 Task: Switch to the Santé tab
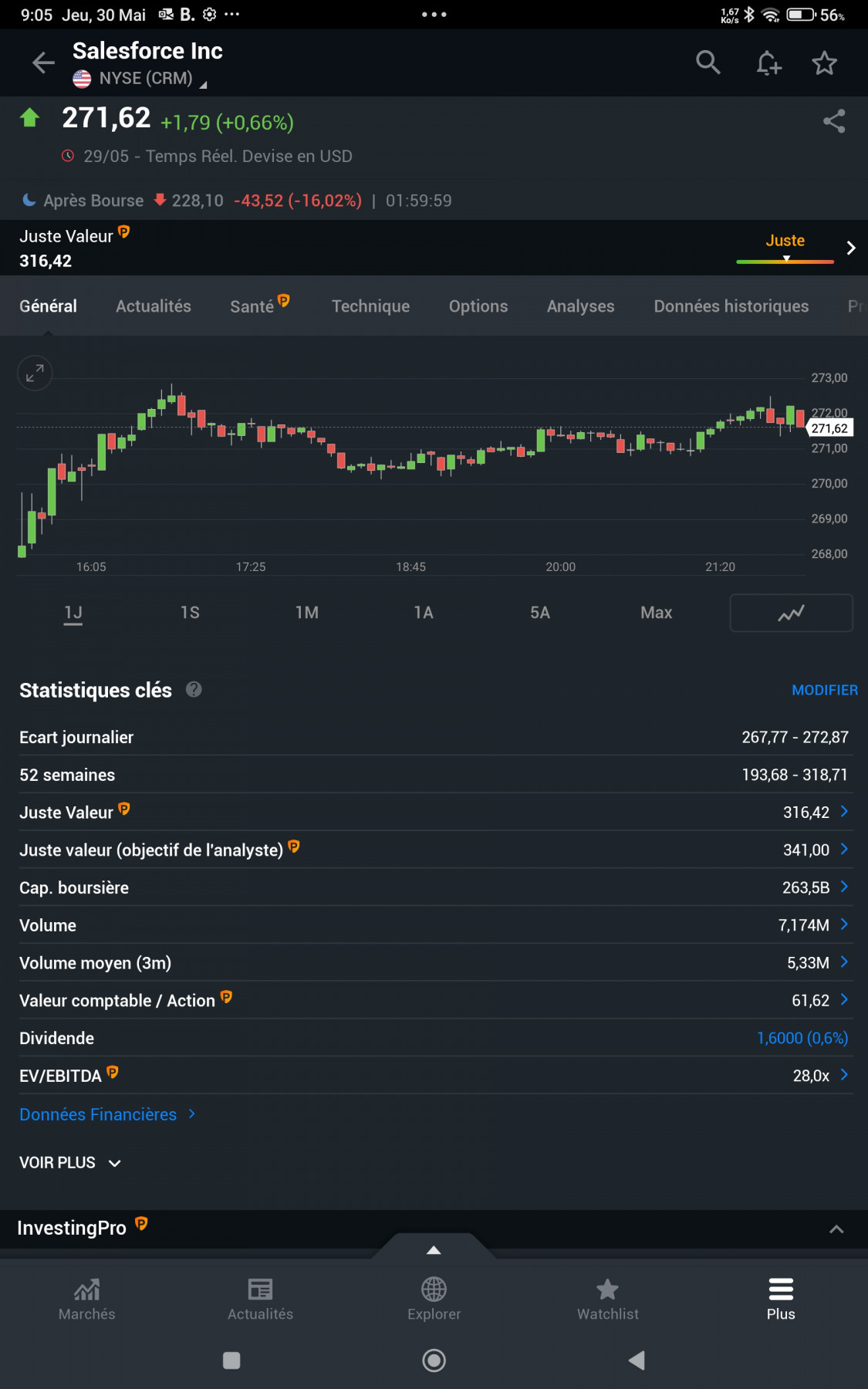pyautogui.click(x=259, y=306)
